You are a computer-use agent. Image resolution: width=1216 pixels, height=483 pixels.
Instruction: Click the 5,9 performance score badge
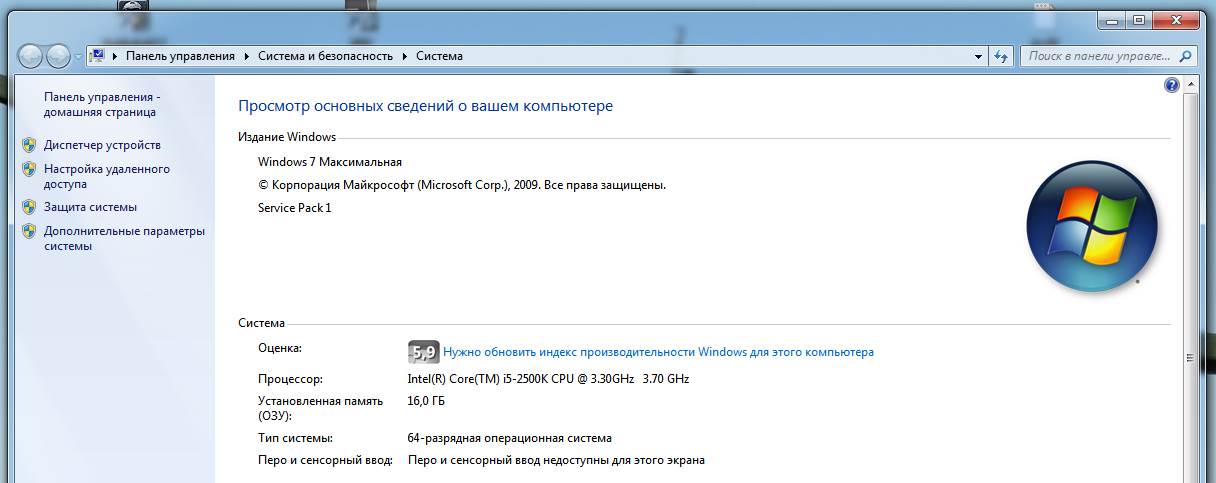coord(423,352)
